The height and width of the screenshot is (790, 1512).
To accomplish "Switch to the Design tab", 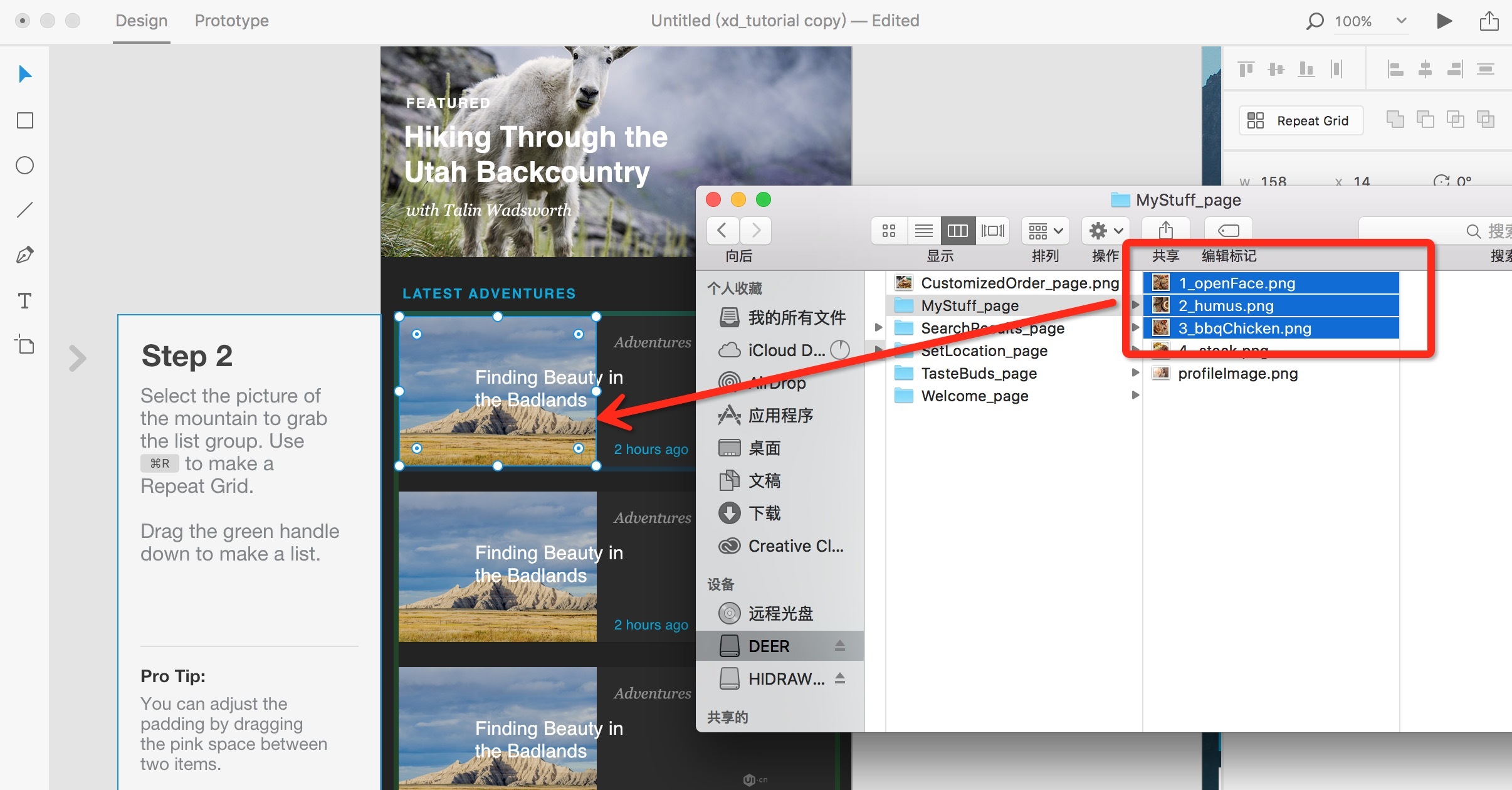I will (141, 21).
